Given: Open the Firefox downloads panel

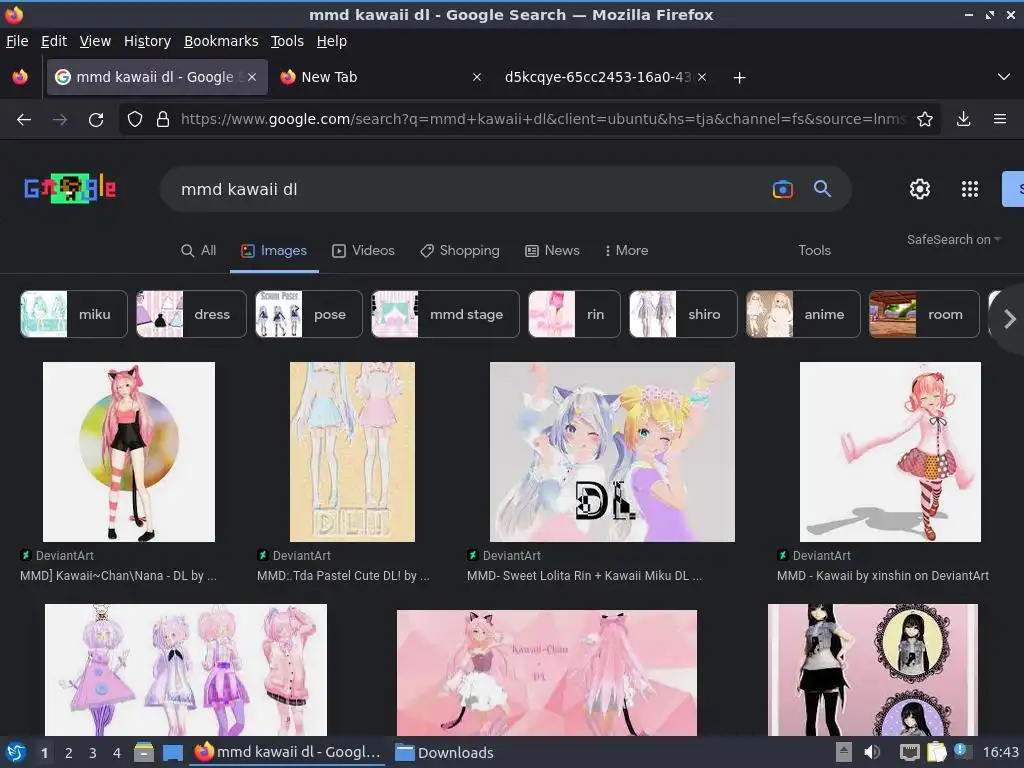Looking at the screenshot, I should coord(963,119).
